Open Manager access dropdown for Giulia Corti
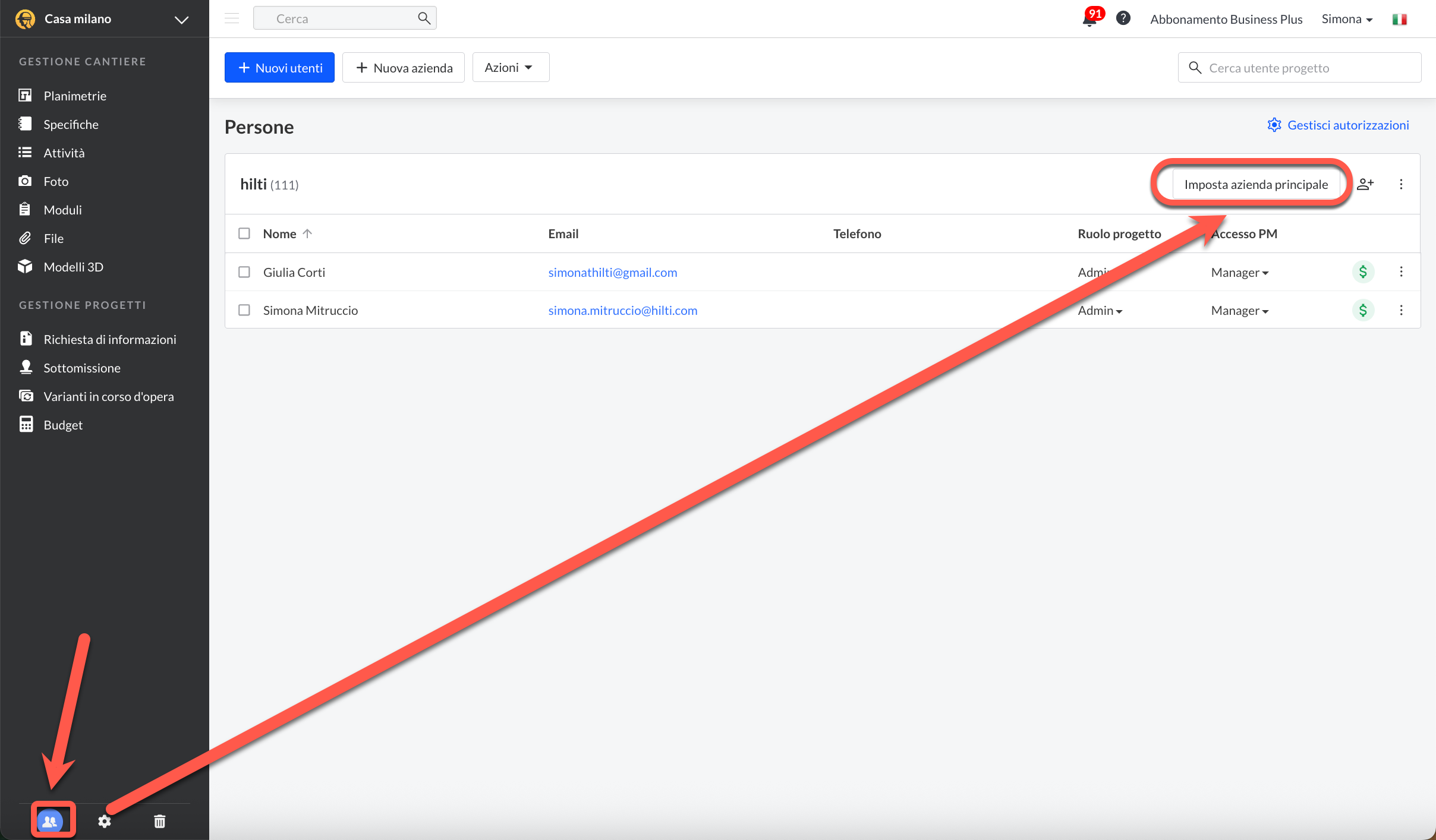This screenshot has width=1436, height=840. coord(1239,273)
